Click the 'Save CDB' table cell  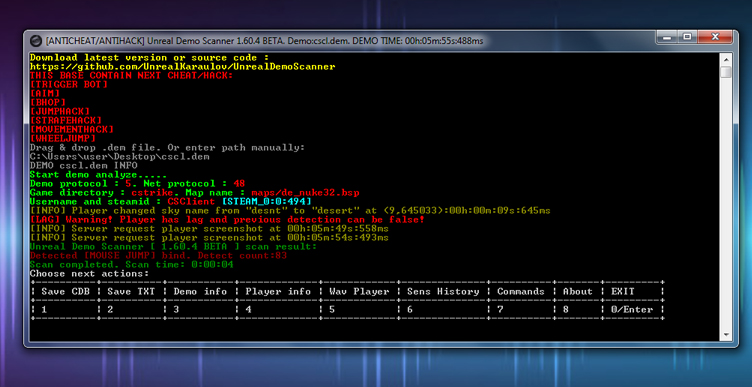pyautogui.click(x=65, y=292)
